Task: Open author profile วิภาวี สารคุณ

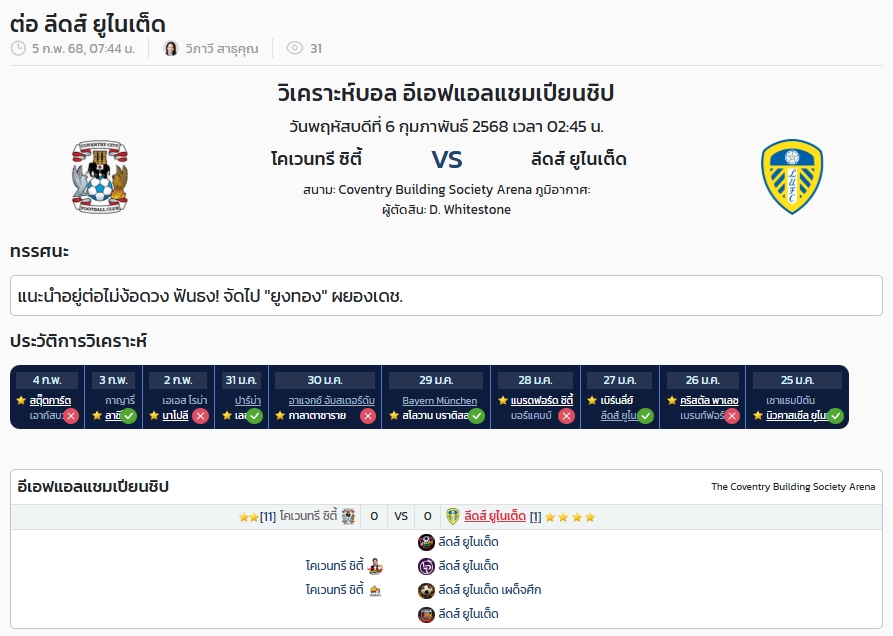Action: click(222, 48)
